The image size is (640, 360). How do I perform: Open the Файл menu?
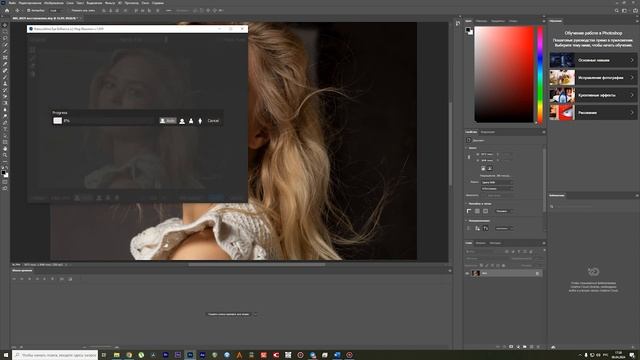click(x=12, y=3)
